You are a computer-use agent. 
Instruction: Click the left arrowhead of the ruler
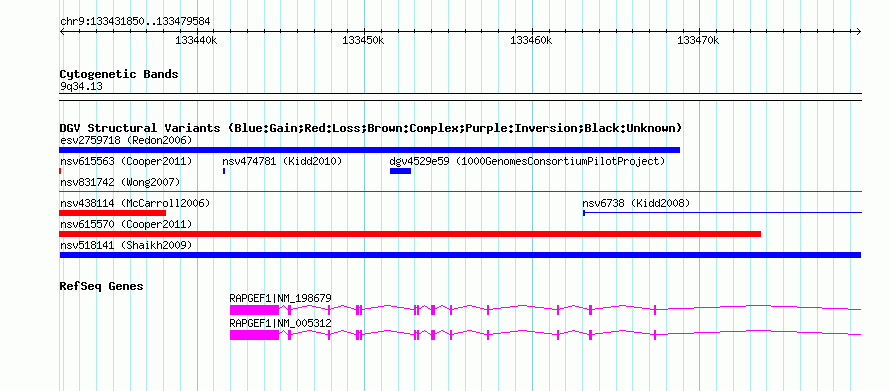[x=62, y=31]
